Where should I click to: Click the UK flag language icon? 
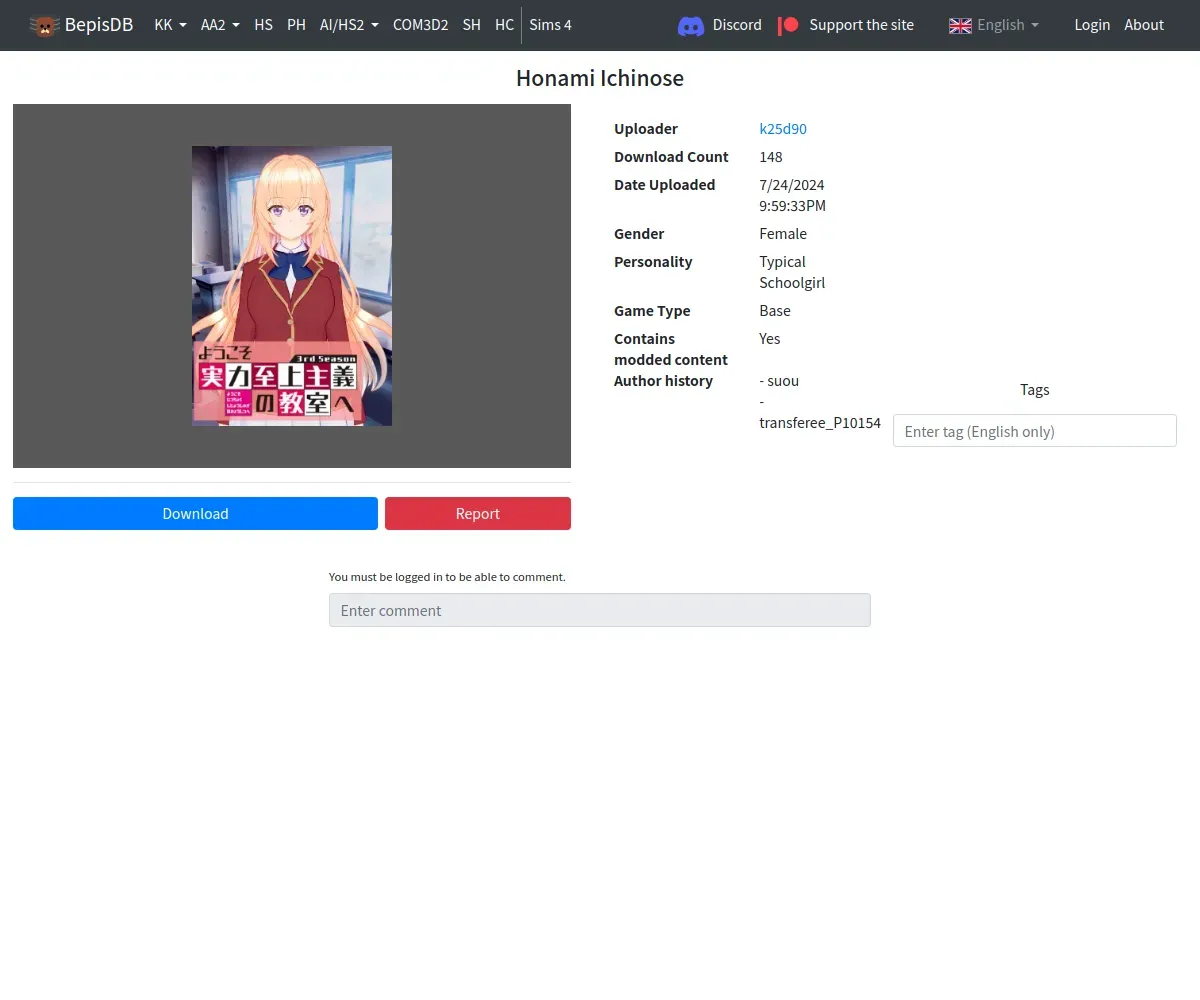tap(960, 25)
